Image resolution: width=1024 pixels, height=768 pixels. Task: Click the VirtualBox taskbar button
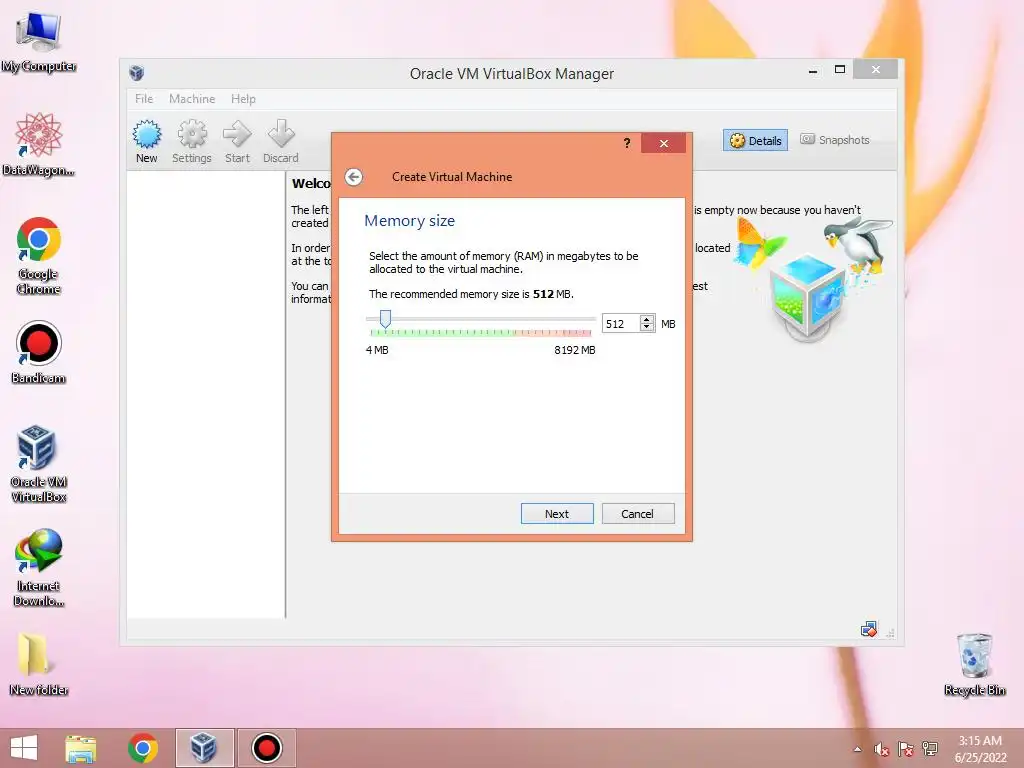[x=204, y=748]
